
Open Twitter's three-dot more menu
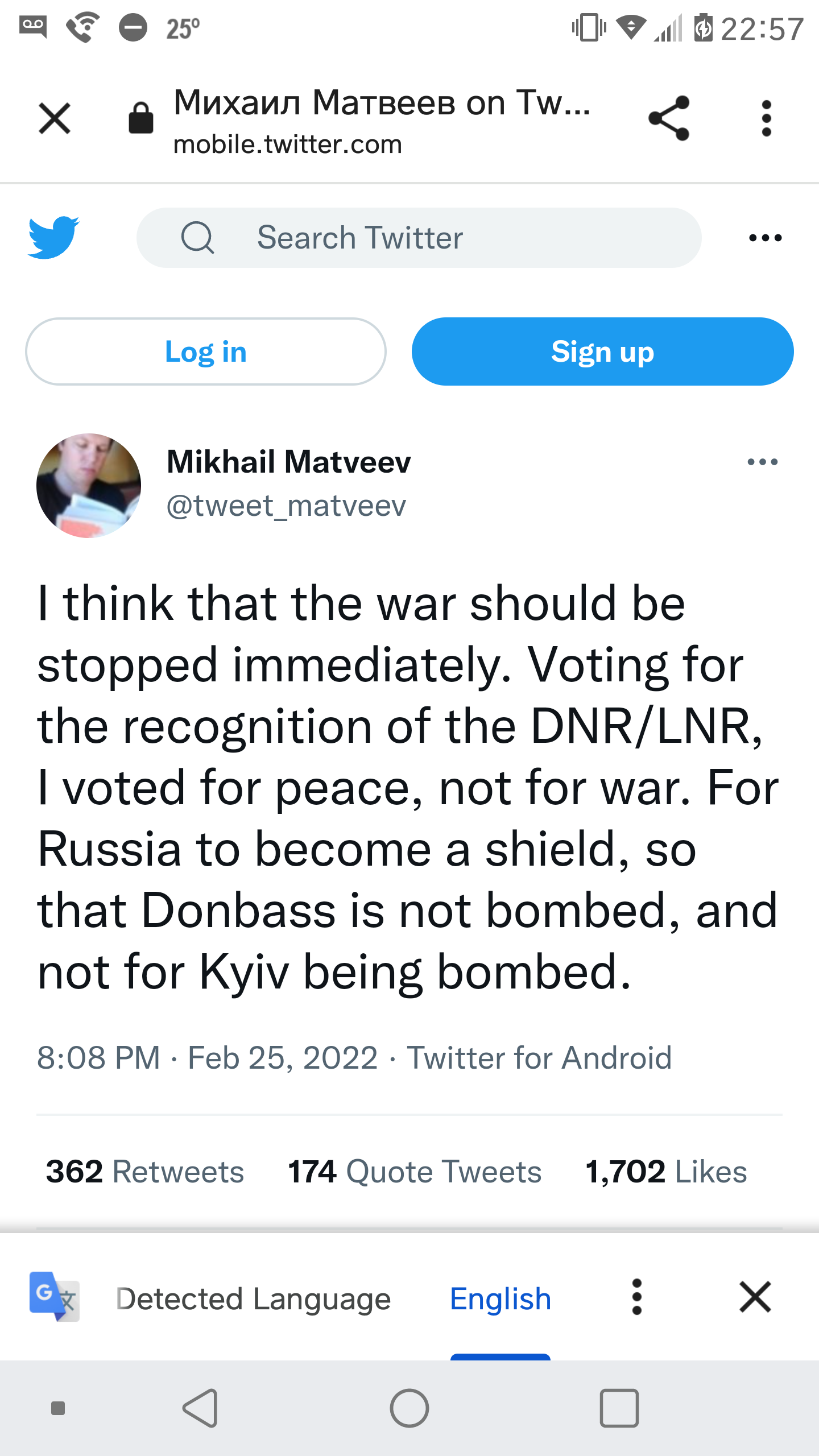point(765,238)
